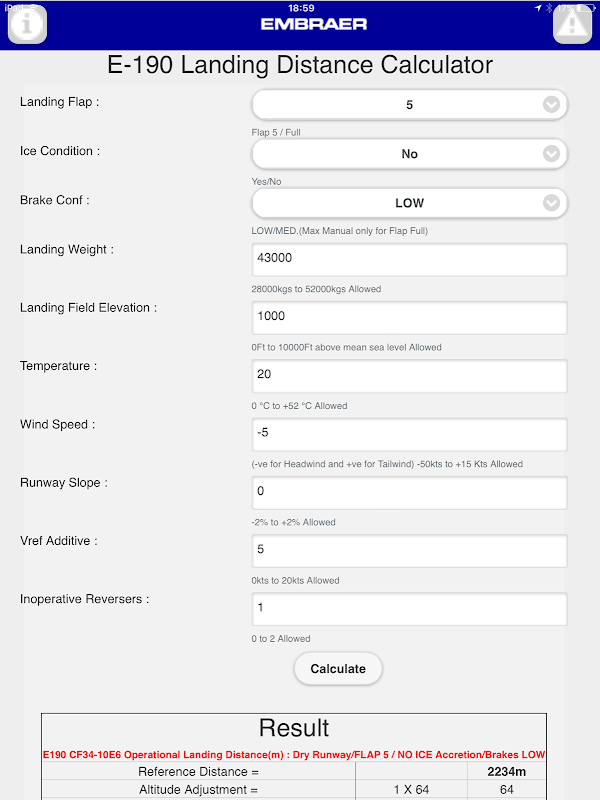Screen dimensions: 600x800
Task: Open Brake Conf selector showing LOW
Action: pyautogui.click(x=409, y=203)
